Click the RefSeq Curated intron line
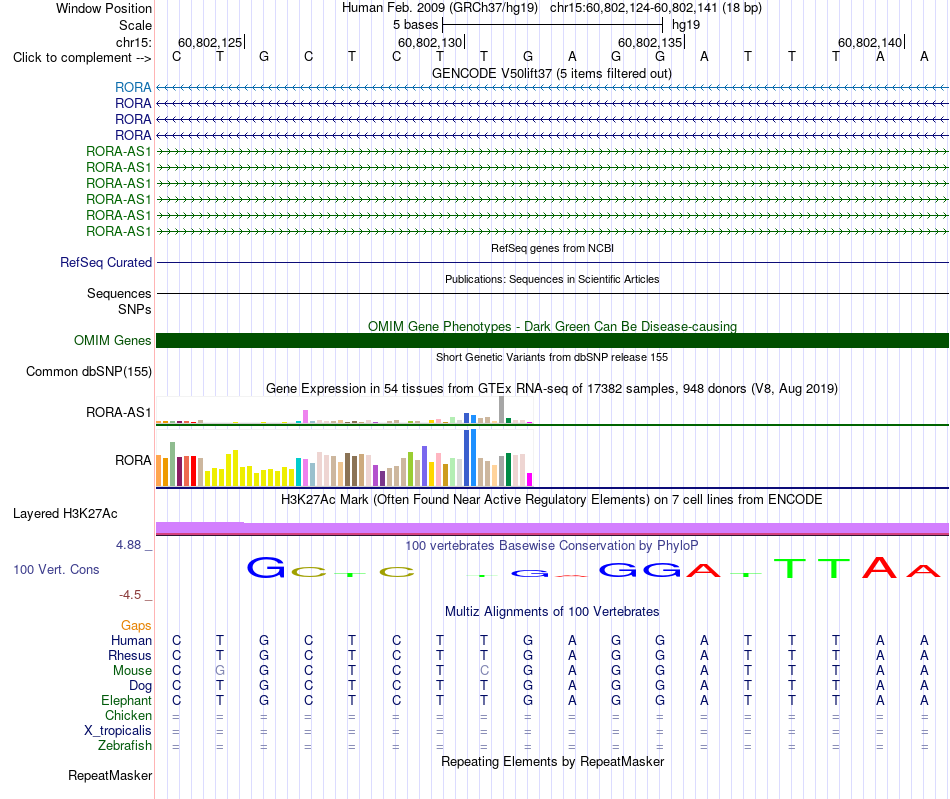This screenshot has width=950, height=799. tap(552, 262)
